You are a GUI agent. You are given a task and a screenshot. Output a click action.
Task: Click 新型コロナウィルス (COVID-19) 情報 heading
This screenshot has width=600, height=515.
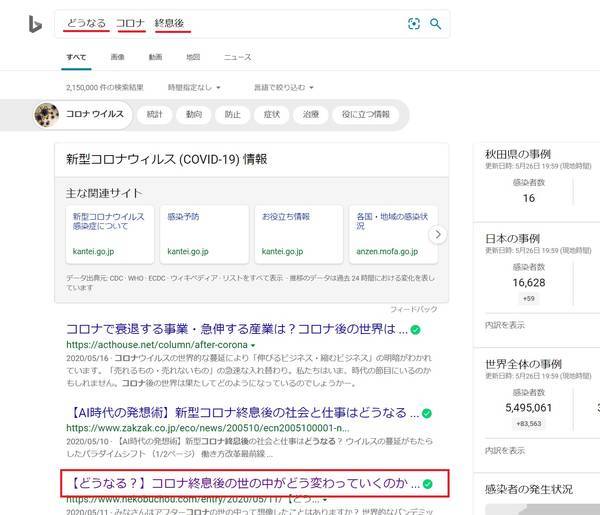coord(166,159)
